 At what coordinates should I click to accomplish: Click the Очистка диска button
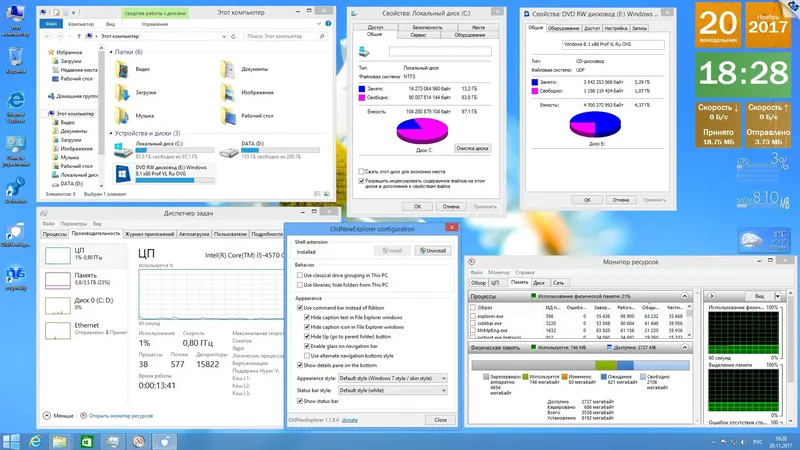(472, 148)
